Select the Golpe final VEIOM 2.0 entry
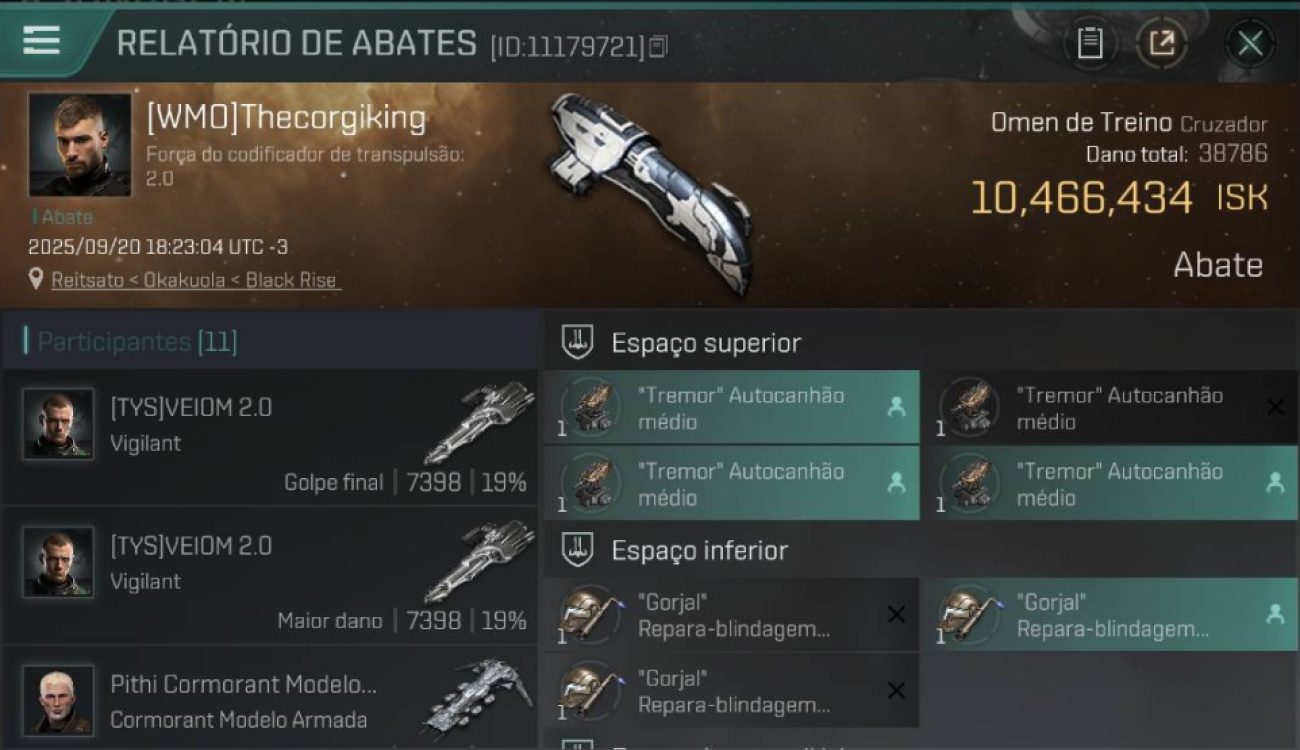The height and width of the screenshot is (750, 1300). tap(271, 437)
